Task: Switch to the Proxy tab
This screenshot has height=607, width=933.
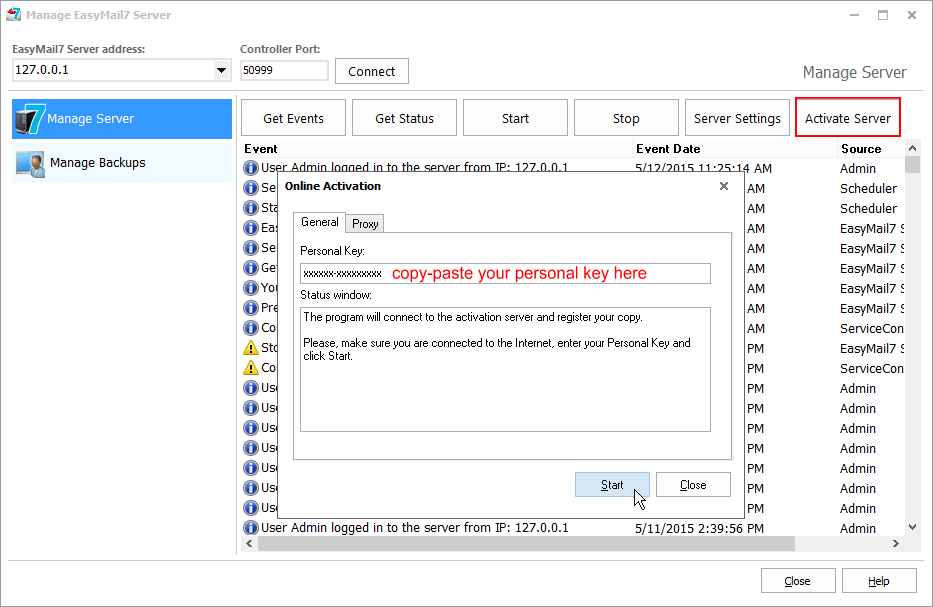Action: (x=365, y=224)
